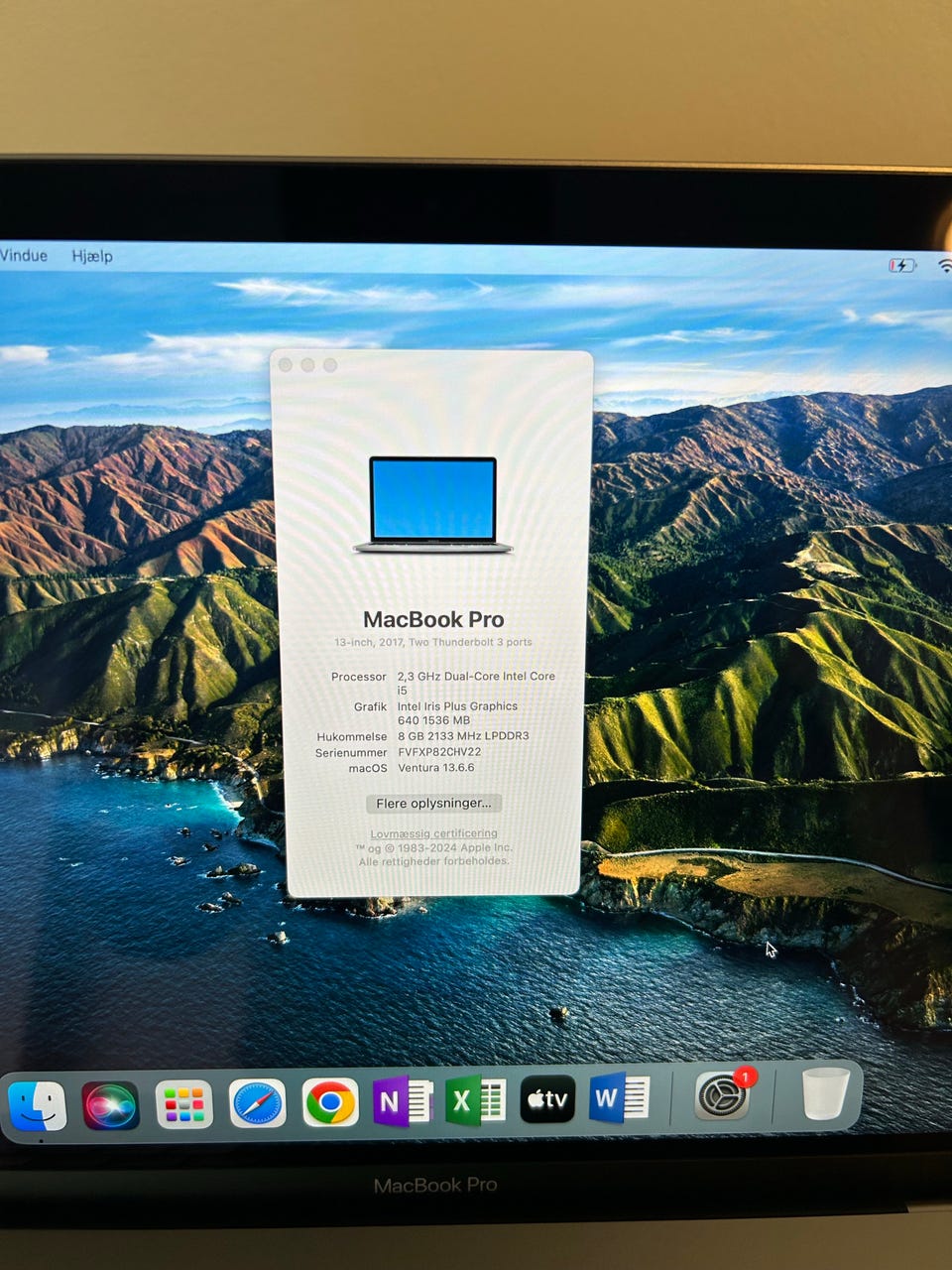Select the 2,3 GHz Dual-Core processor value
The width and height of the screenshot is (952, 1270).
(x=476, y=683)
